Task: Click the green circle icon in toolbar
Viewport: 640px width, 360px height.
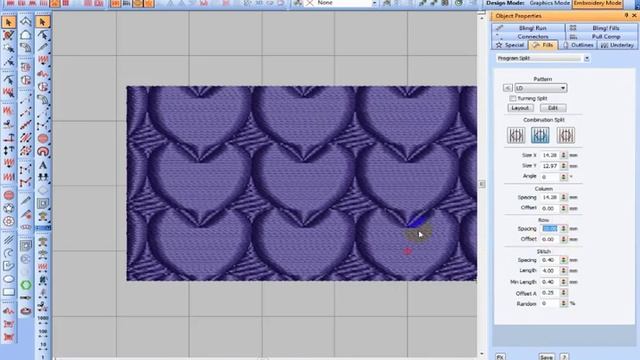Action: point(26,285)
